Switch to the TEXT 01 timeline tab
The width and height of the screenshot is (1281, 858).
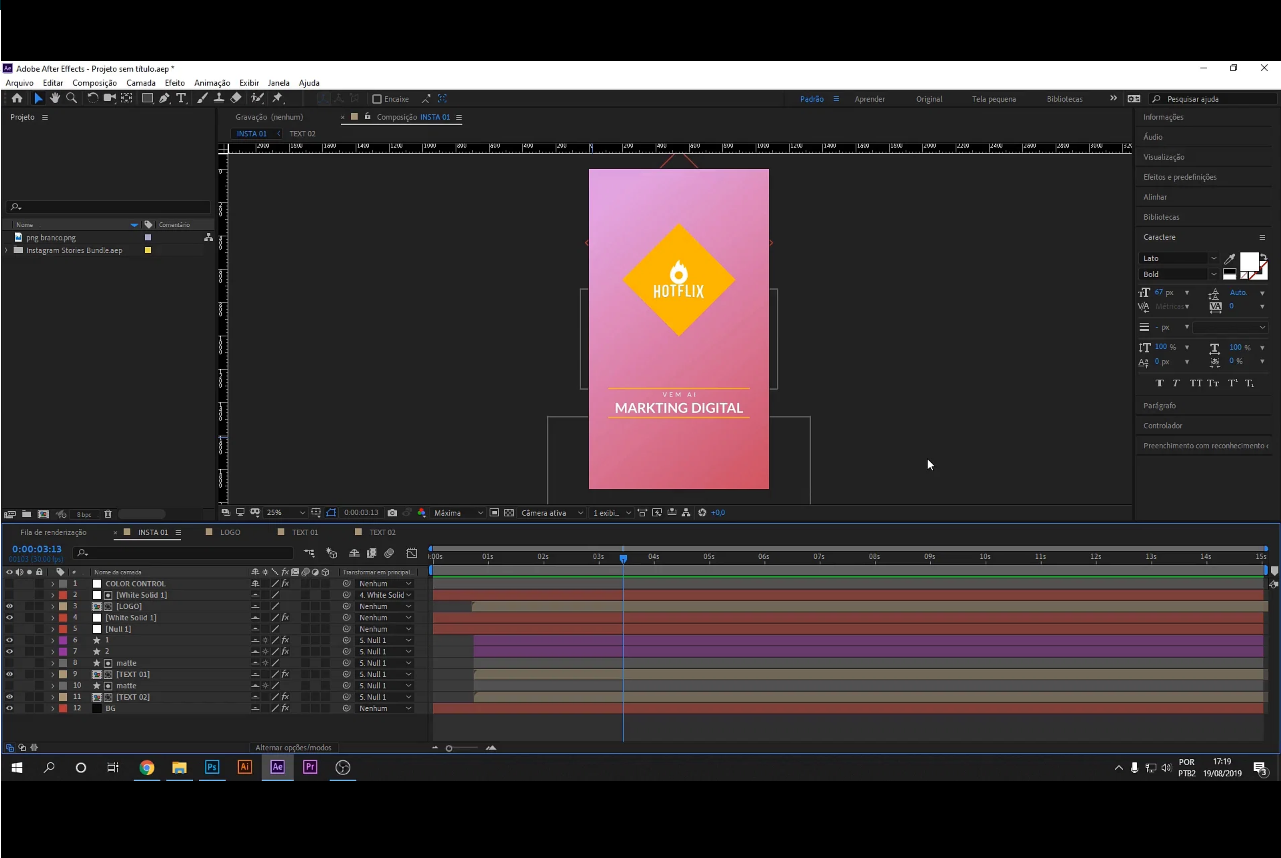(x=305, y=533)
